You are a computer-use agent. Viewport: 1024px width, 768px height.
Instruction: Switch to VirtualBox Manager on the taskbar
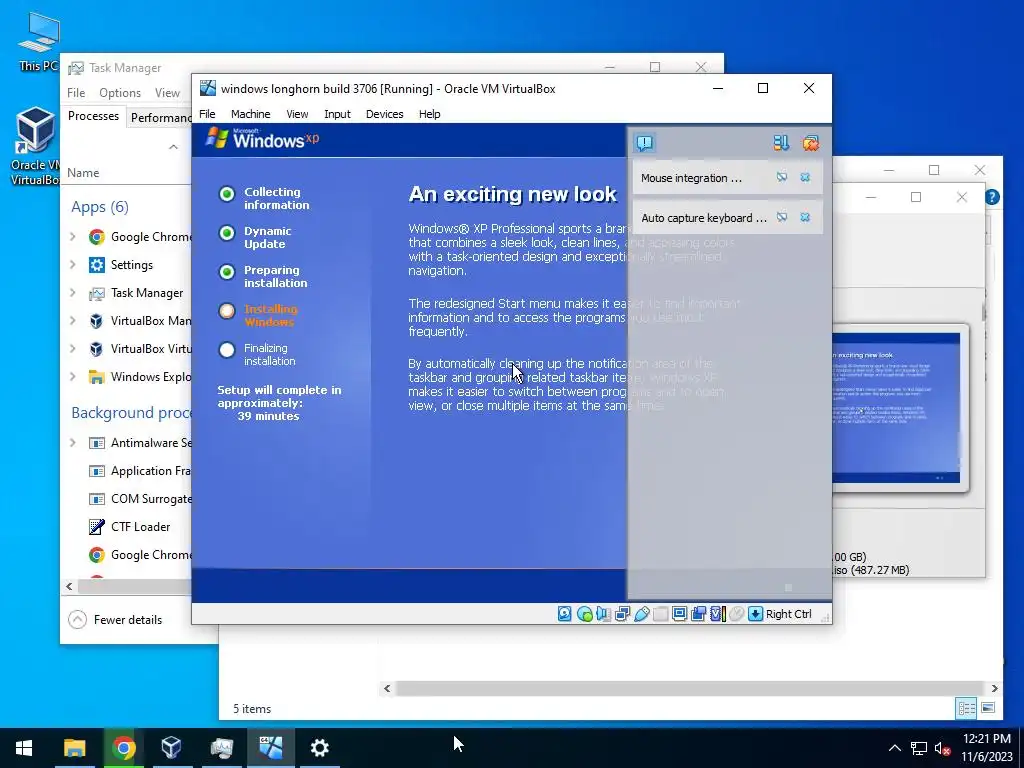click(x=172, y=748)
